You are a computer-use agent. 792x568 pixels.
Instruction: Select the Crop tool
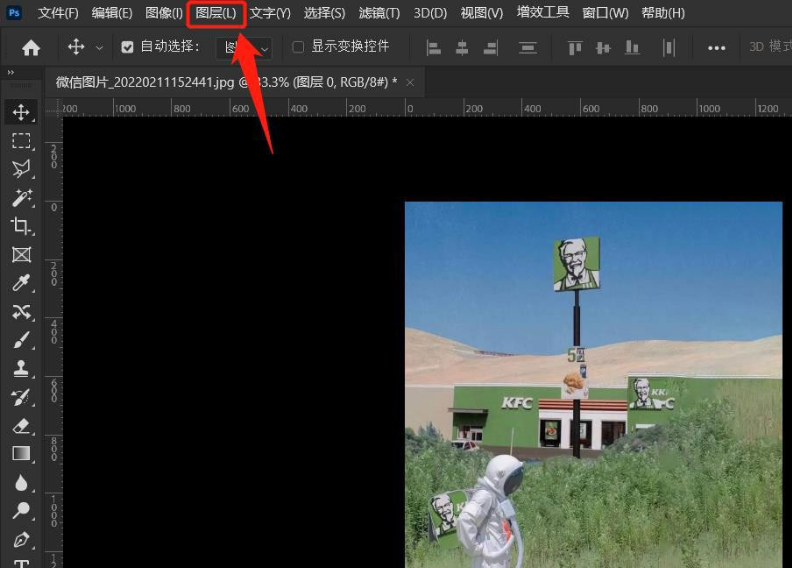21,226
